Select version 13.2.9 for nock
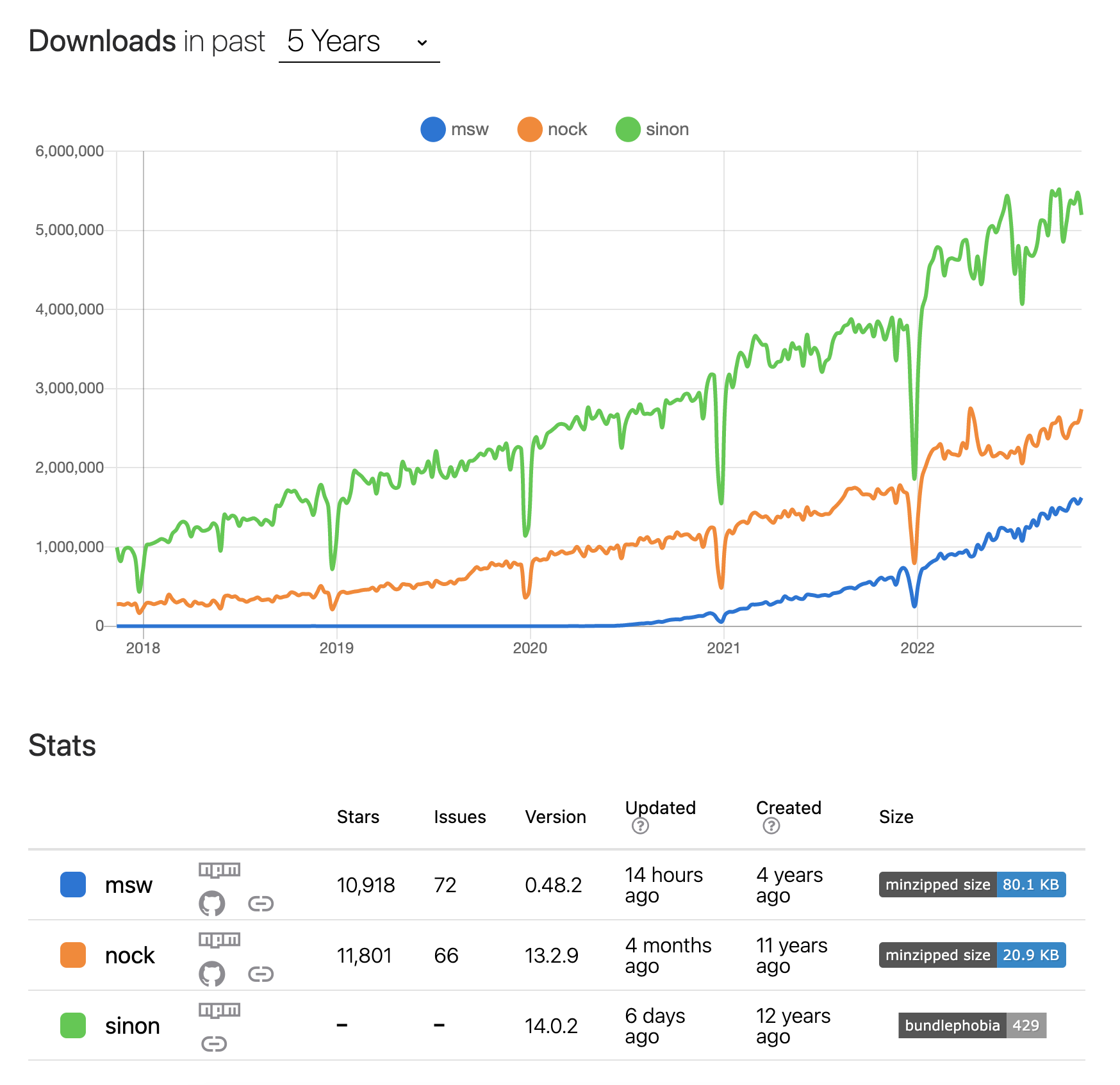This screenshot has height=1085, width=1120. point(552,956)
